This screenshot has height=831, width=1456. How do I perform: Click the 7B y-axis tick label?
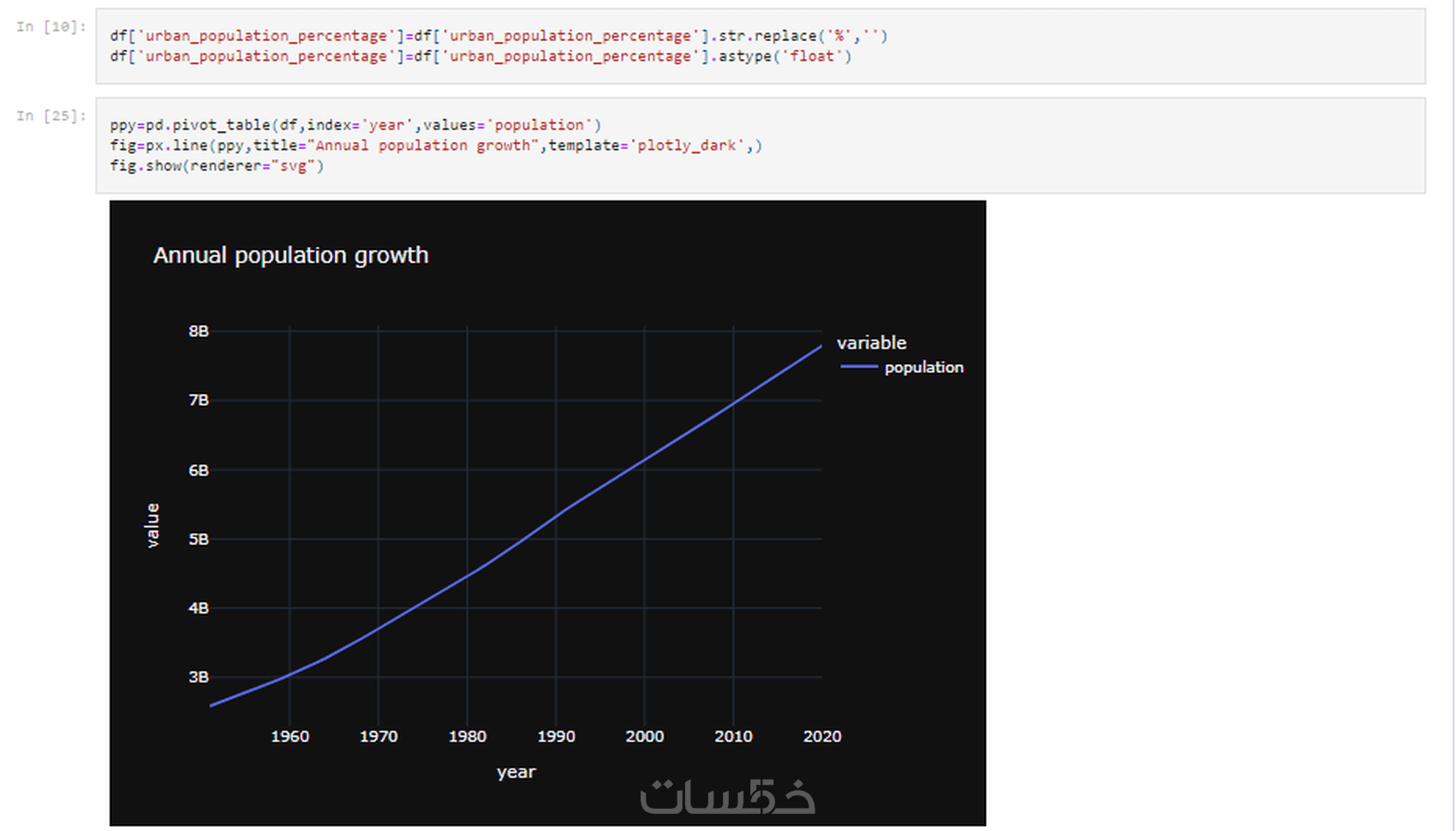pos(199,400)
